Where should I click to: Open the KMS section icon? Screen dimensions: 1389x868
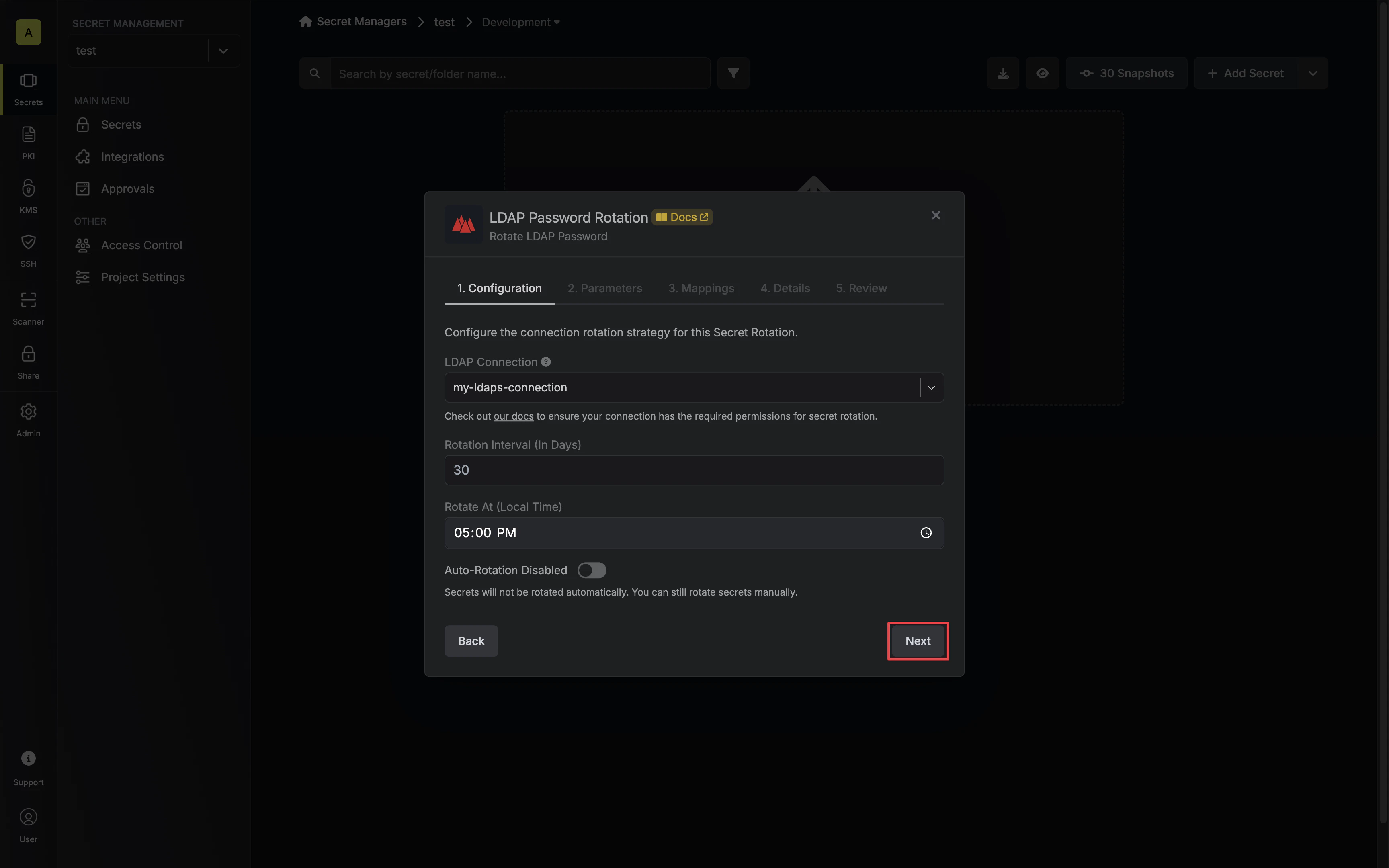(28, 197)
